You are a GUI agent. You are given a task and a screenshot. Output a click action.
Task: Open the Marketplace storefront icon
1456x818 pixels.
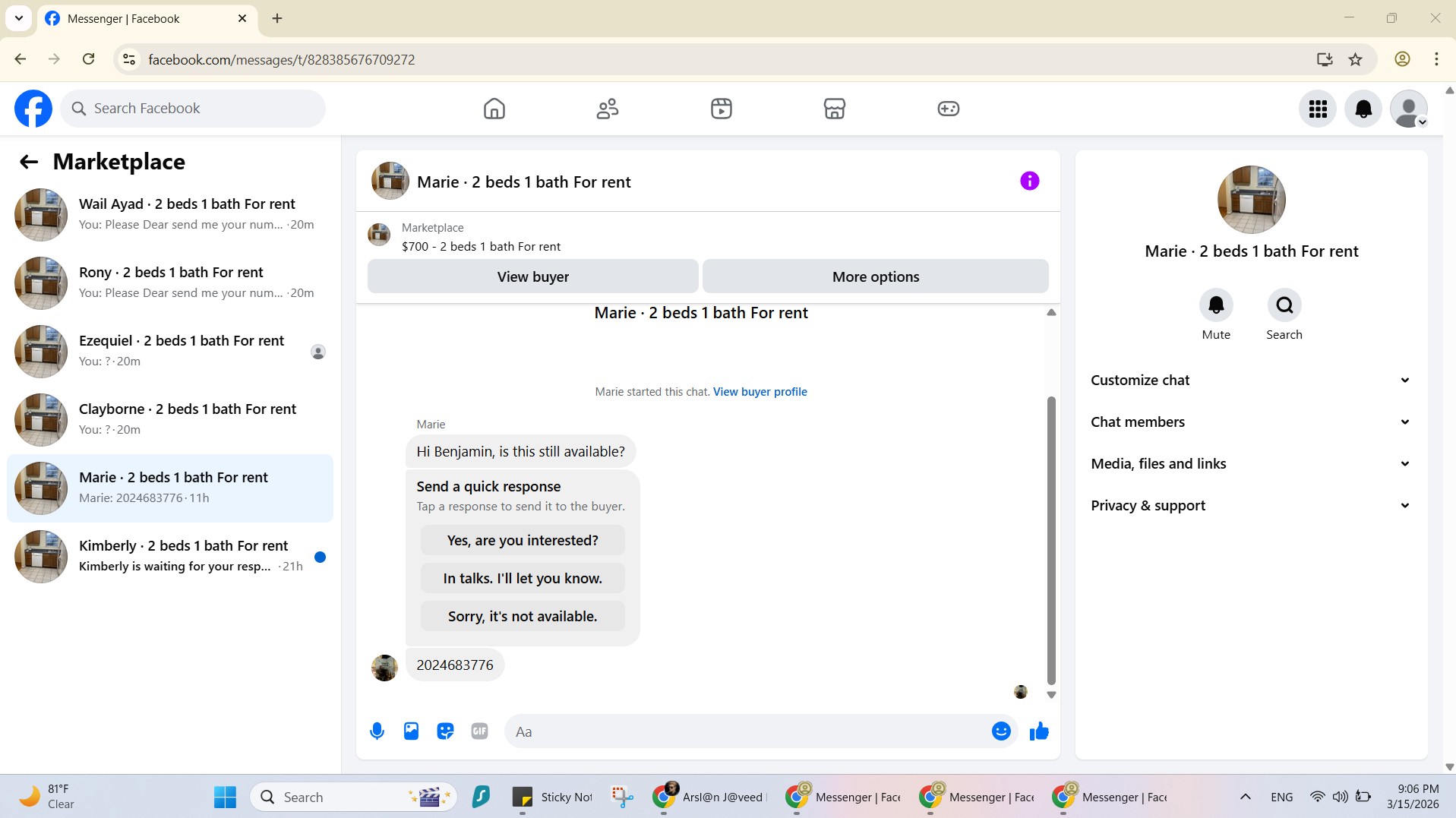[835, 109]
